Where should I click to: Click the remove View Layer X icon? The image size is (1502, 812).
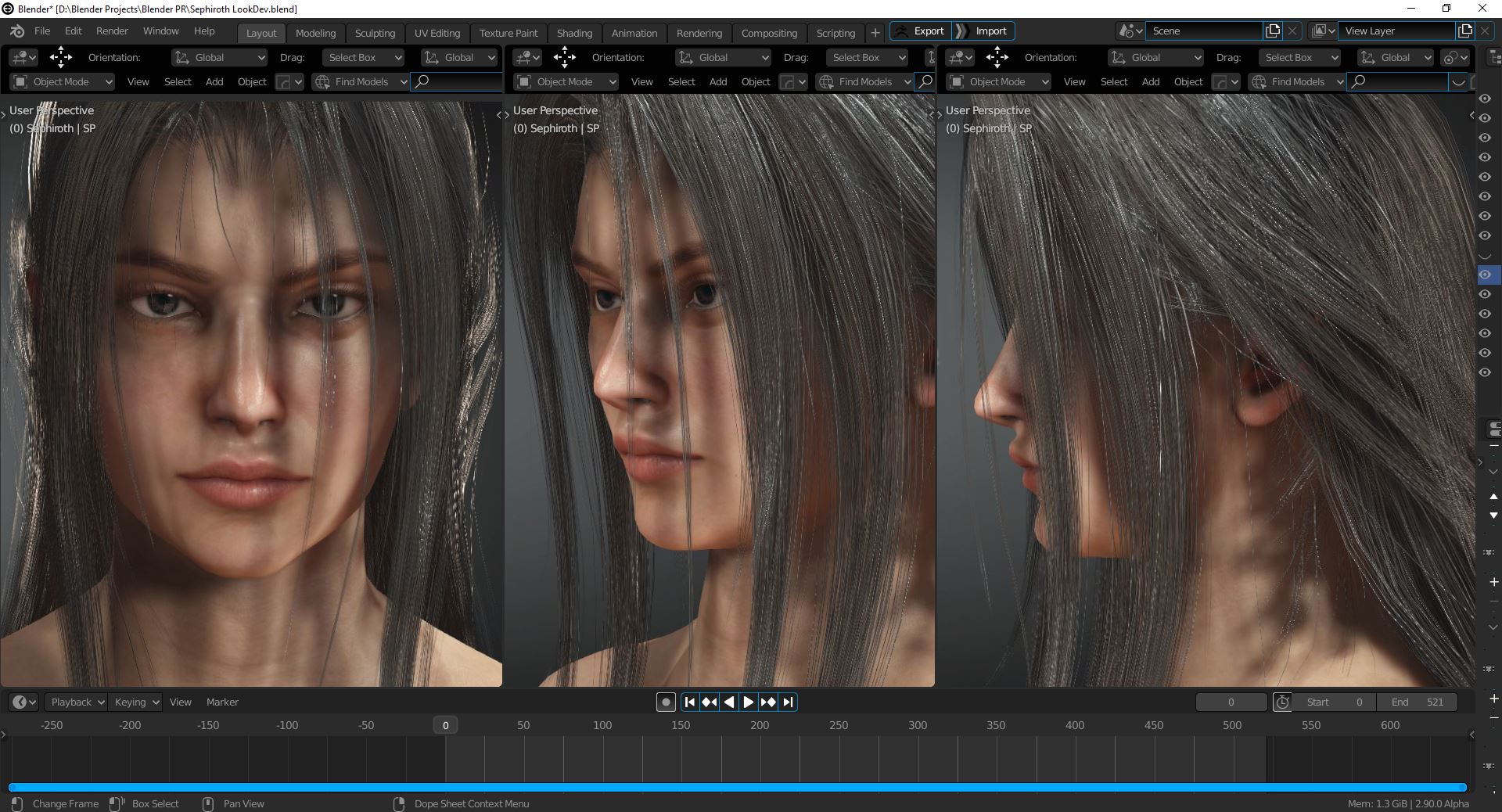(x=1485, y=31)
